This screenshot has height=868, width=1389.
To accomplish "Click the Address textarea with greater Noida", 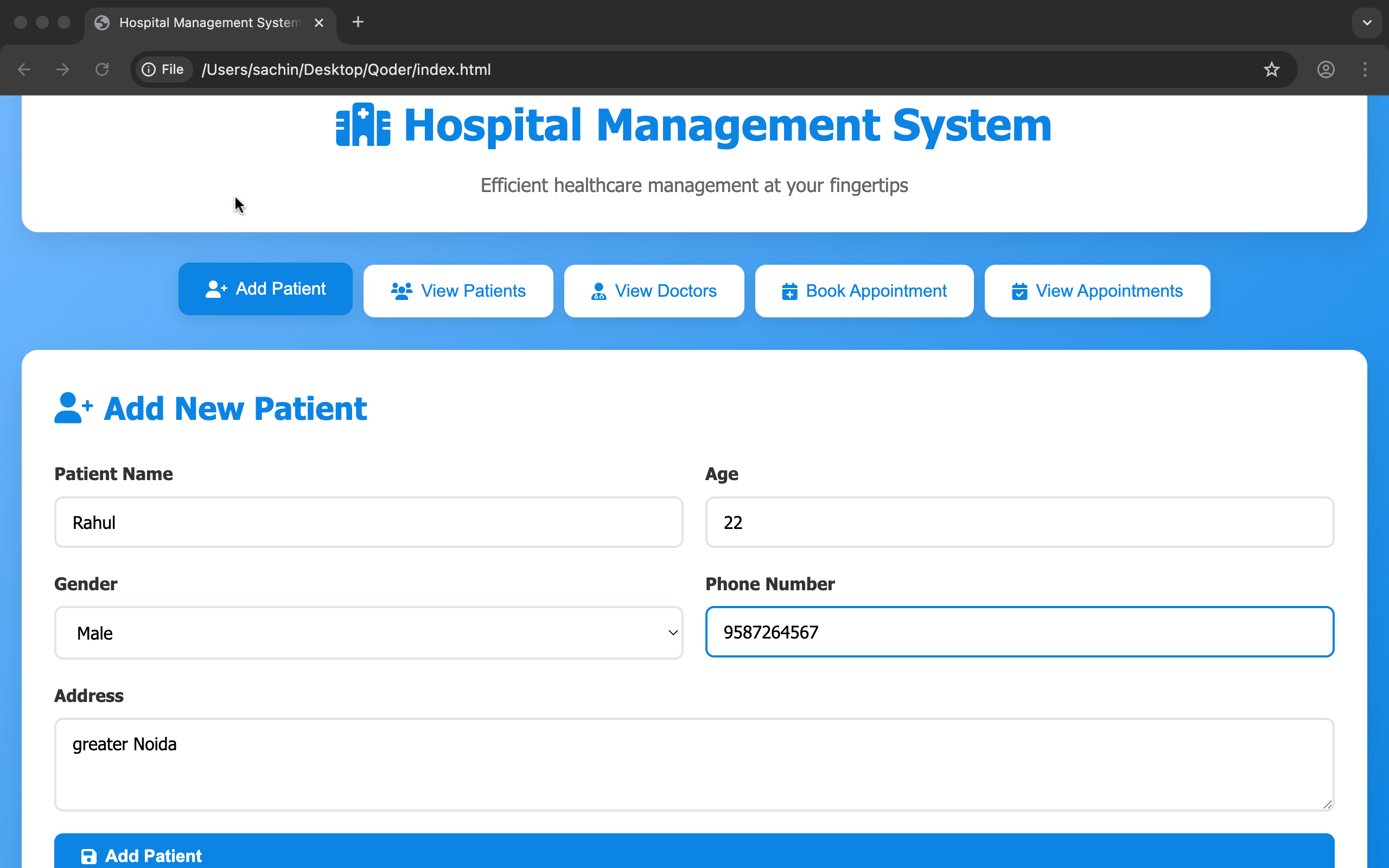I will coord(694,764).
